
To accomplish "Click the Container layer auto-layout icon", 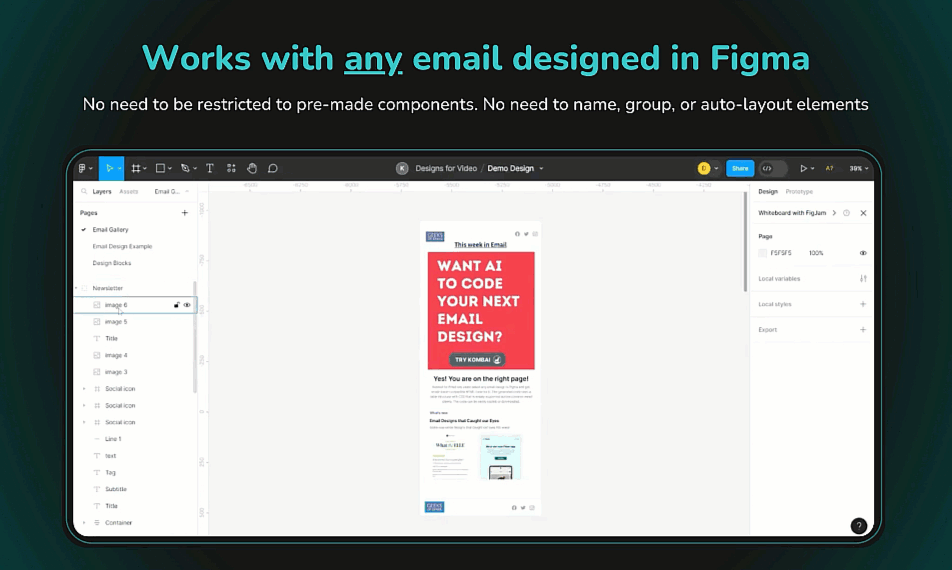I will coord(97,523).
